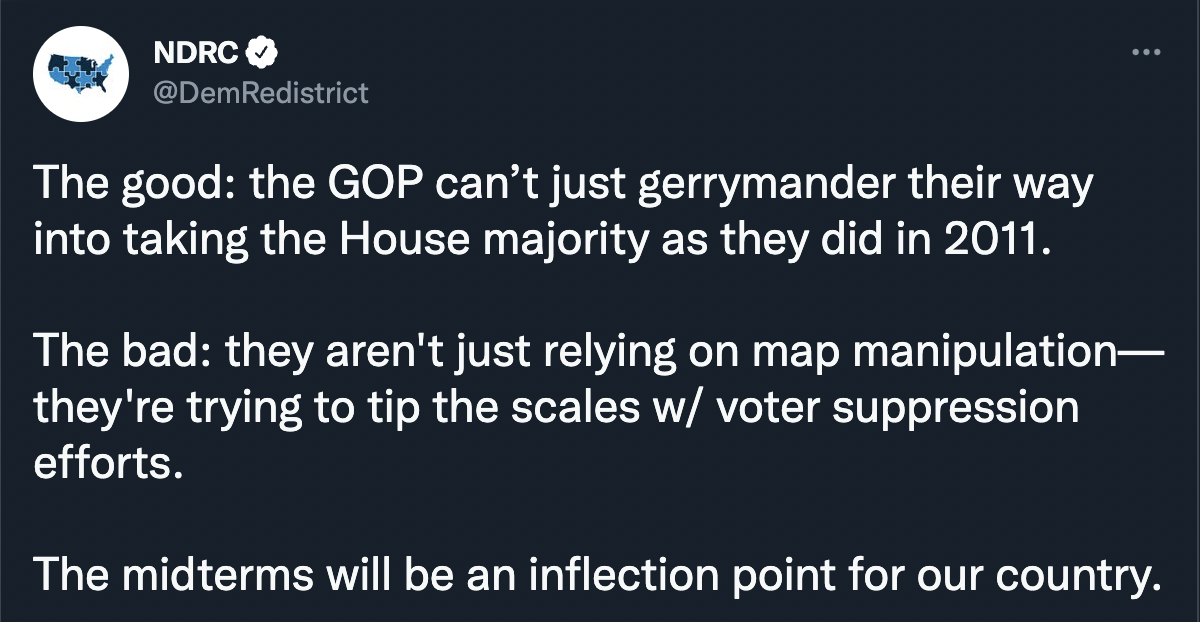The width and height of the screenshot is (1200, 622).
Task: Open the three-dot more options menu
Action: pyautogui.click(x=1145, y=51)
